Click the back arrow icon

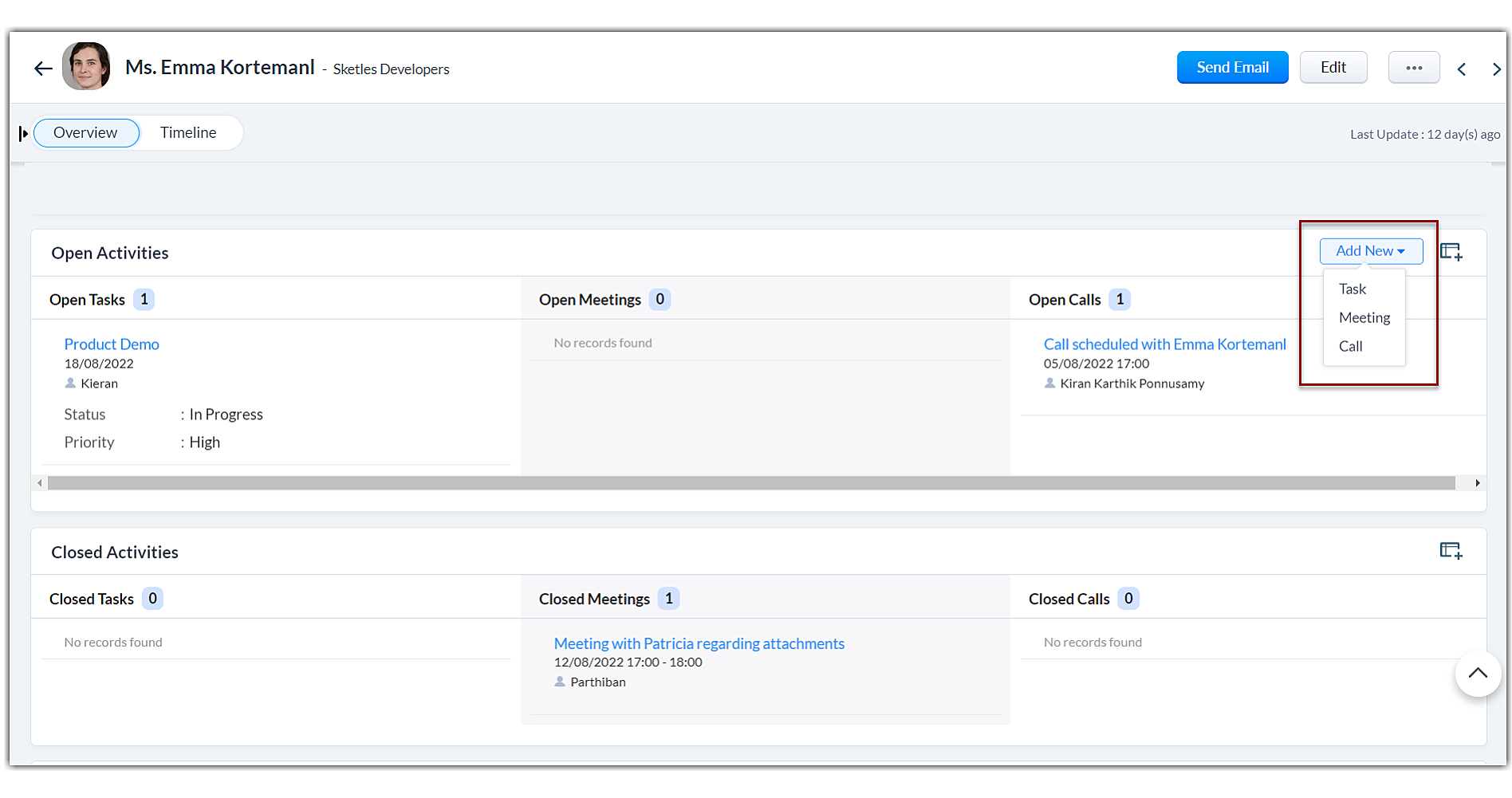(x=43, y=69)
